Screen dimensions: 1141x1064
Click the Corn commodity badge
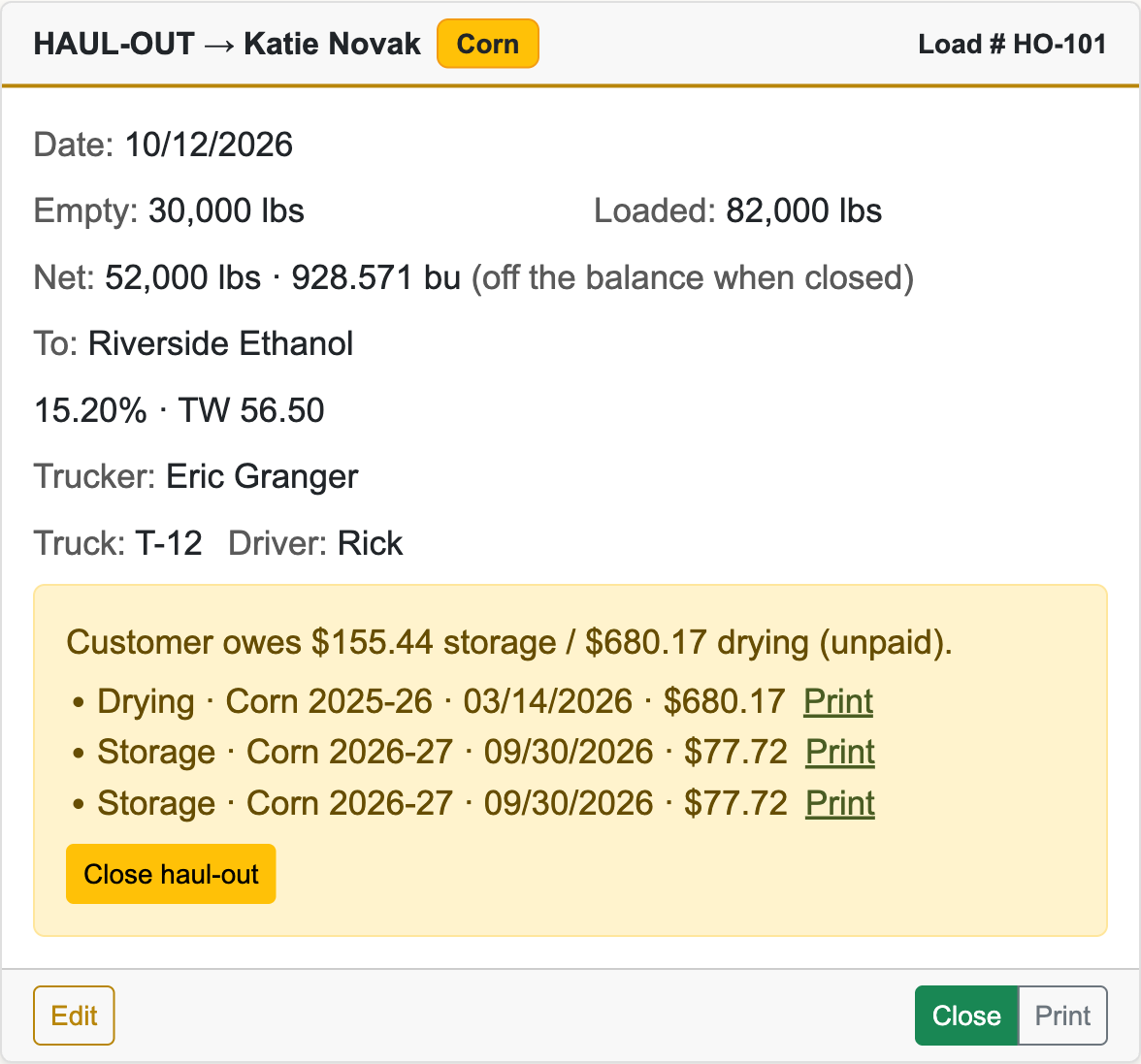coord(487,44)
